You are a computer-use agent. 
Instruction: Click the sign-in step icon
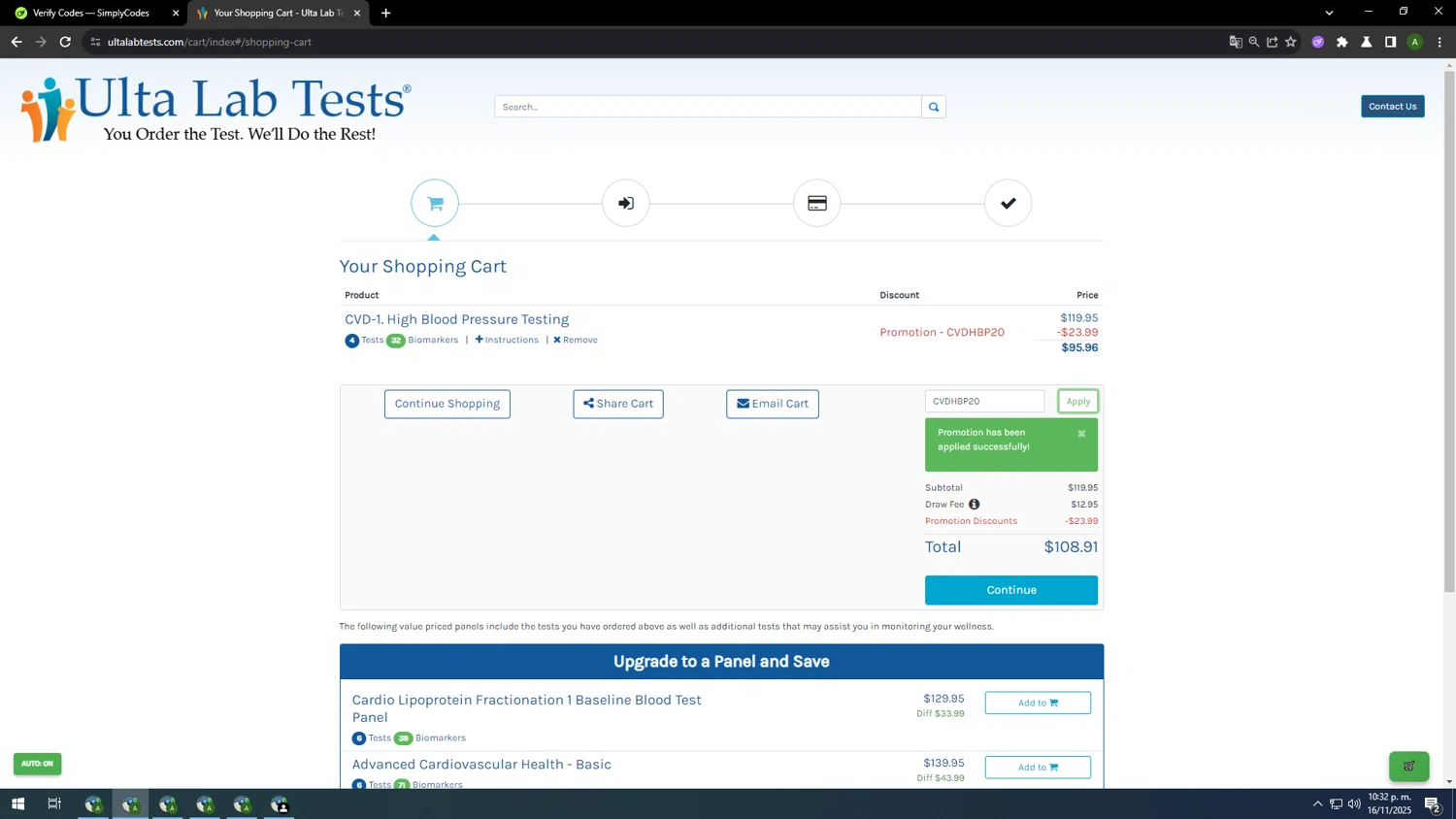[x=625, y=203]
